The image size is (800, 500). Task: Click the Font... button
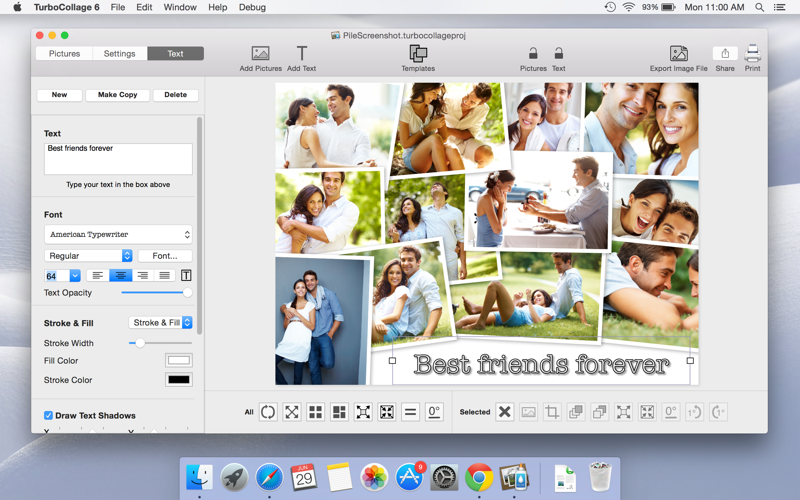[x=164, y=256]
